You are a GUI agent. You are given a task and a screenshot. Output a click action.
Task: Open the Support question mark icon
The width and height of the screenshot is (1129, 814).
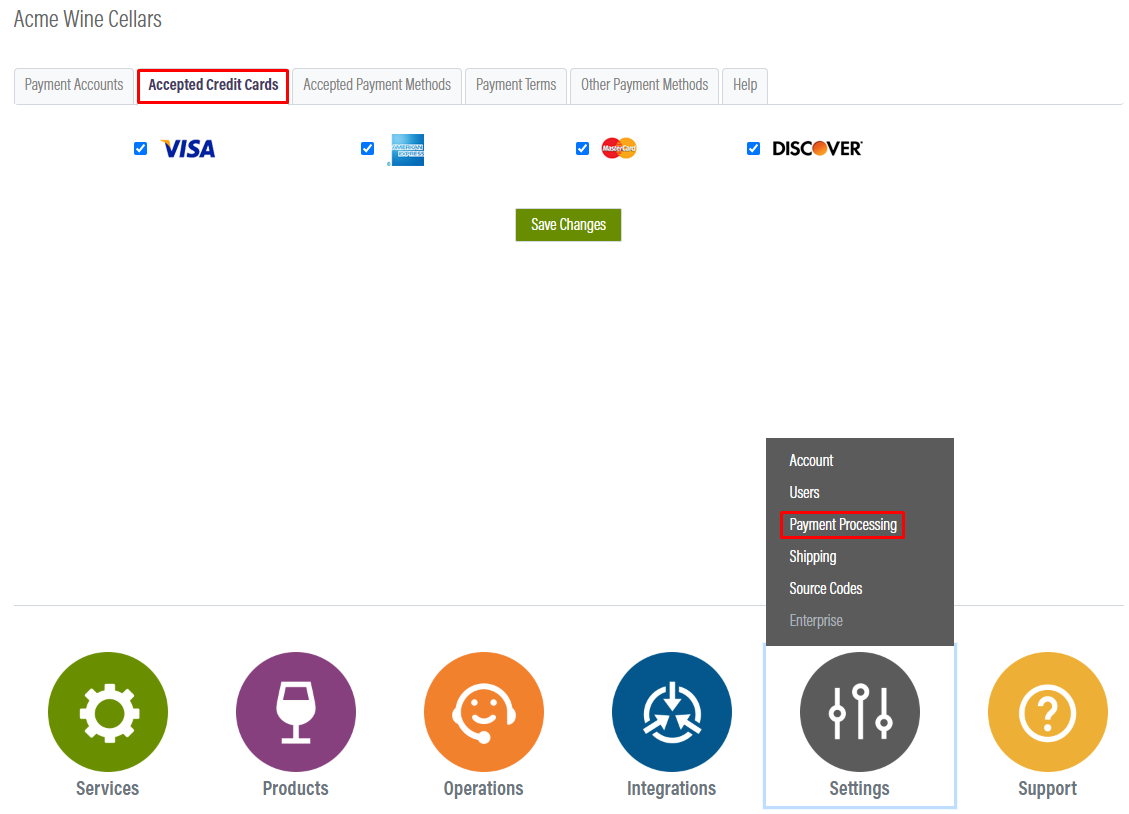click(1048, 712)
